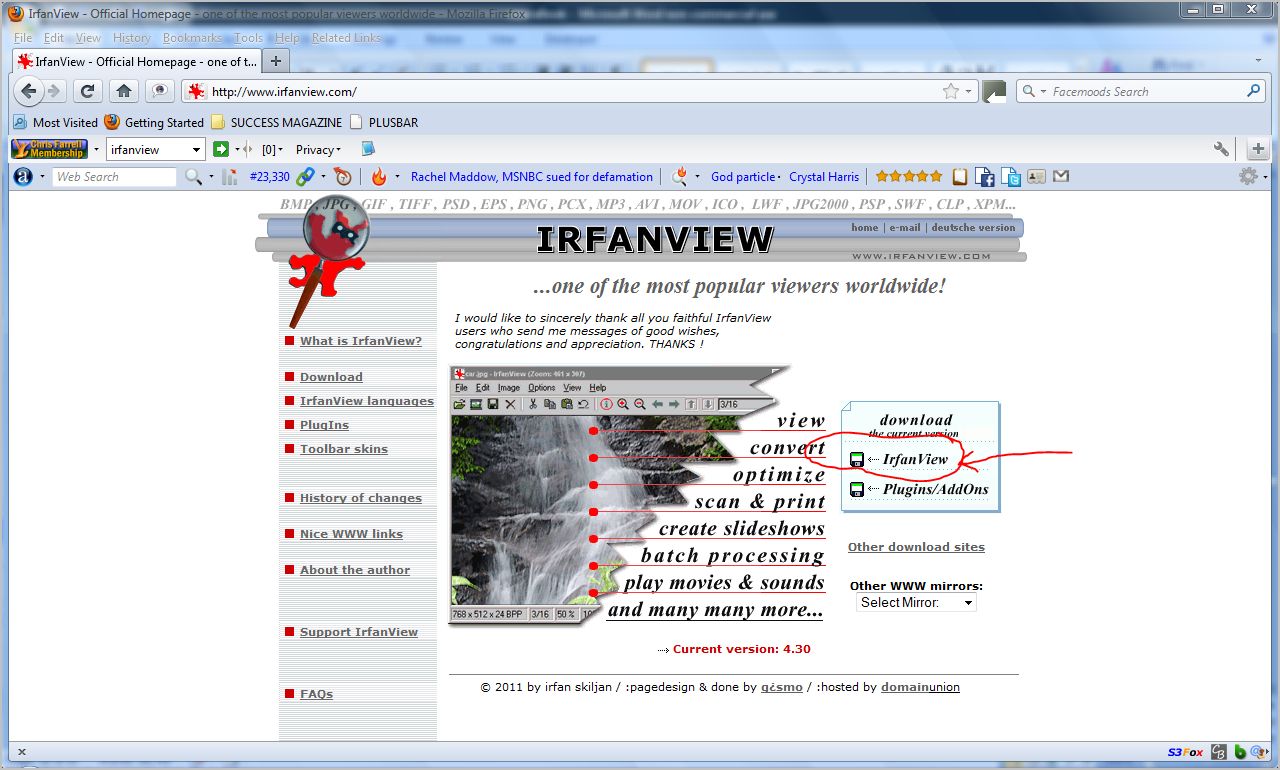
Task: Expand the irfanview toolbar combo box
Action: click(196, 150)
